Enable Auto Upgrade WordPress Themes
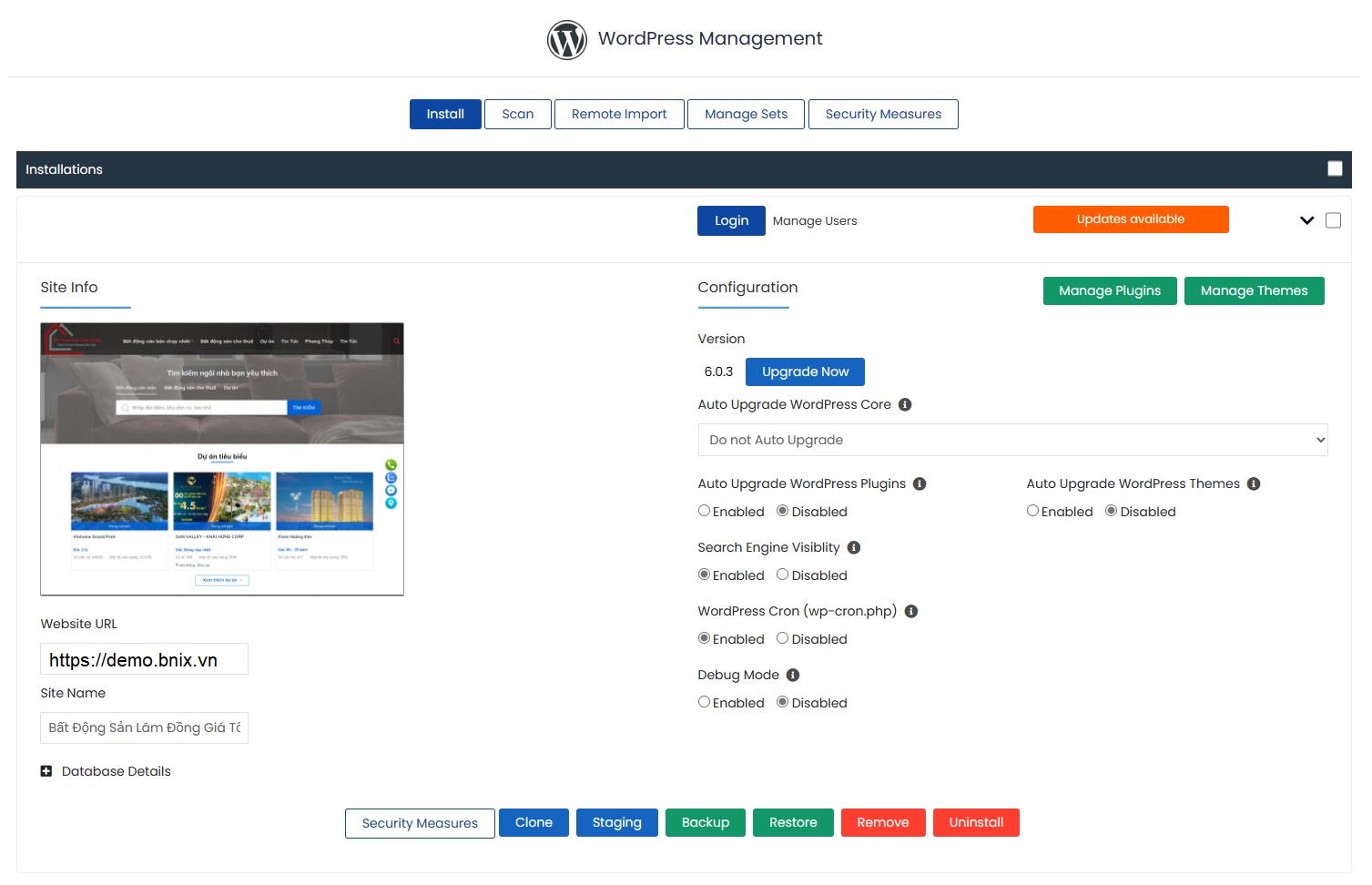This screenshot has width=1372, height=885. point(1032,511)
